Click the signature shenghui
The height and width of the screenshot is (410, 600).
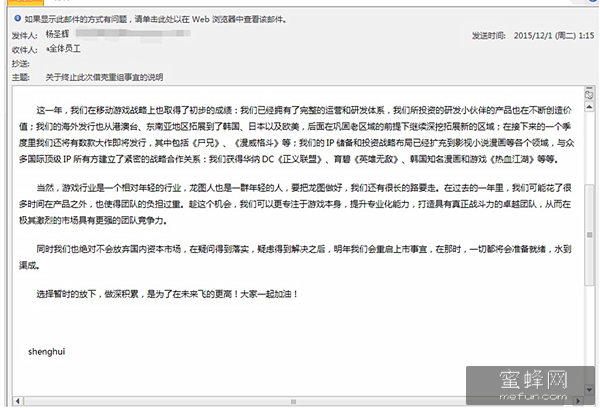(47, 351)
